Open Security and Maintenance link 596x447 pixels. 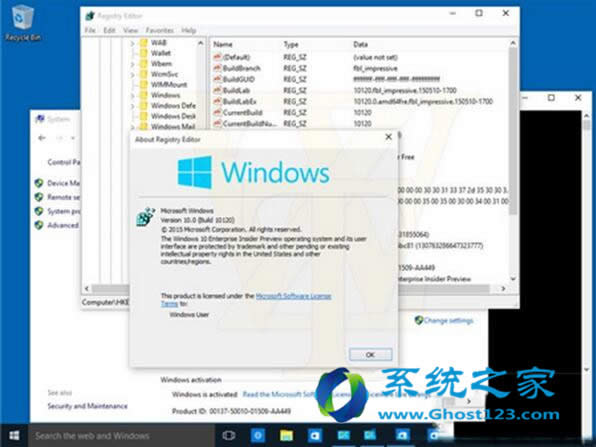point(87,406)
